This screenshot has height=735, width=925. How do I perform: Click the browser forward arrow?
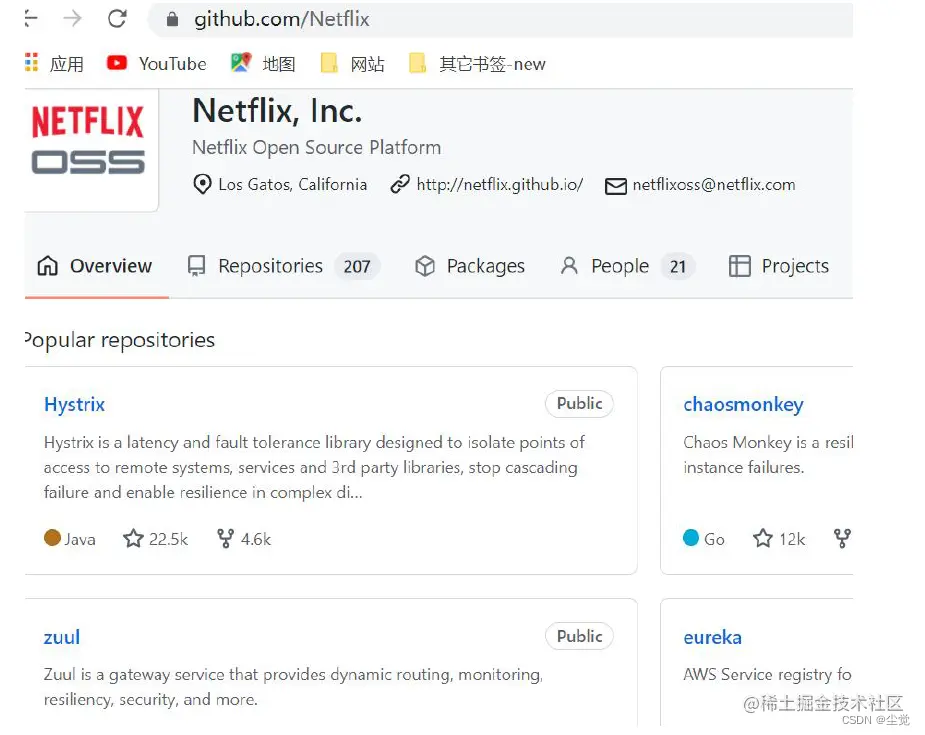tap(73, 19)
